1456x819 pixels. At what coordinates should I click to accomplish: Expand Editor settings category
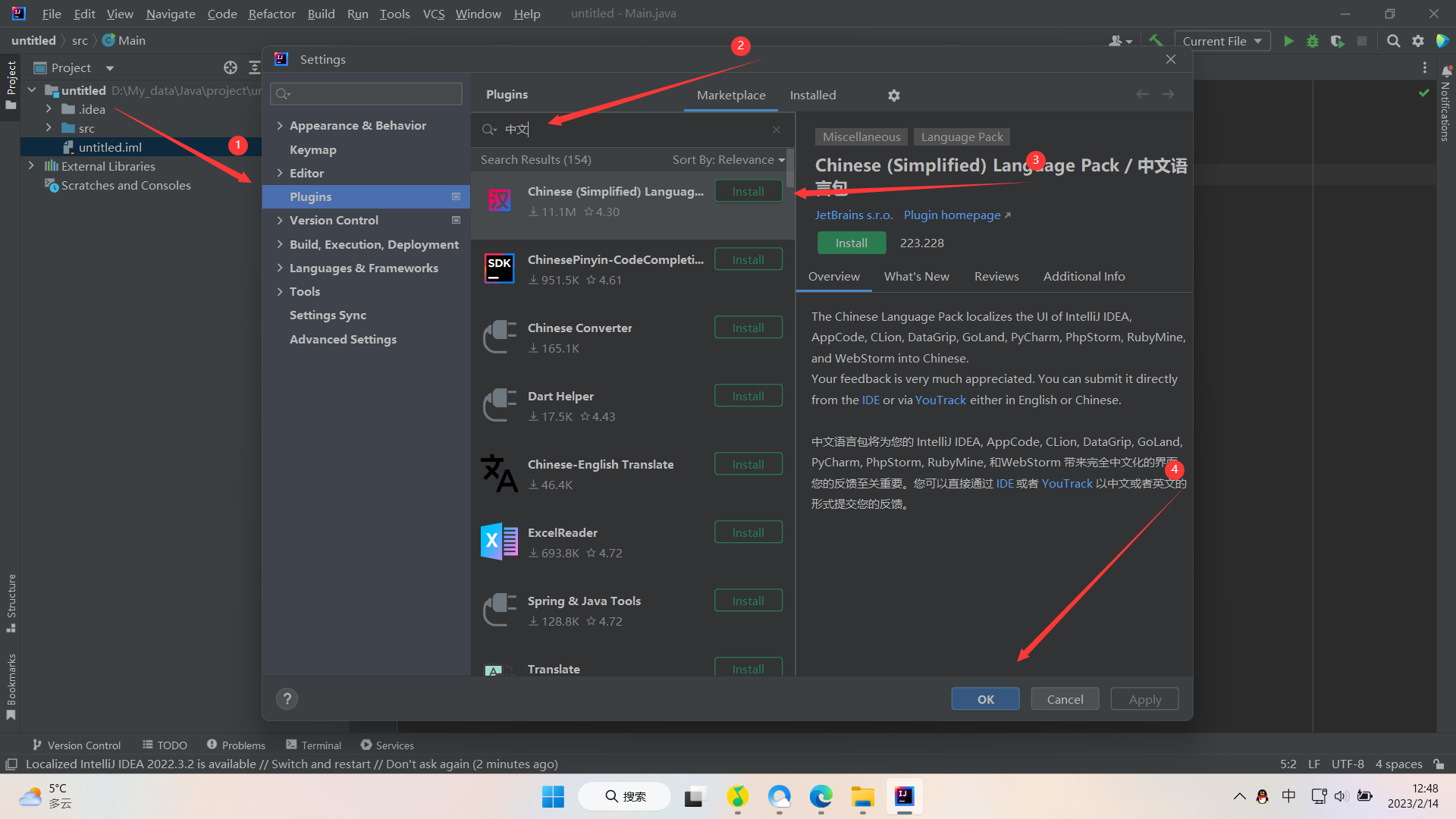(280, 173)
